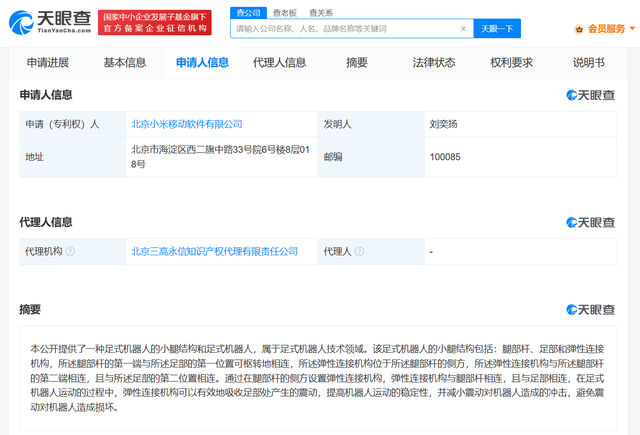
Task: Click the 代理人信息 section heading
Action: tap(46, 222)
